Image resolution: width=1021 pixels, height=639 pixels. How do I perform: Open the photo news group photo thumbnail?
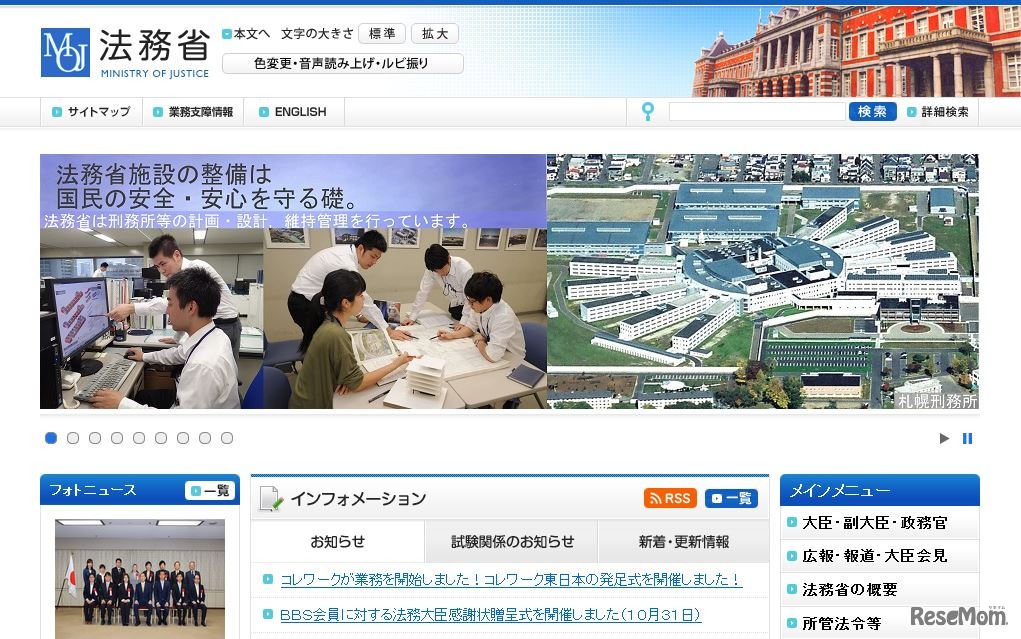(140, 578)
